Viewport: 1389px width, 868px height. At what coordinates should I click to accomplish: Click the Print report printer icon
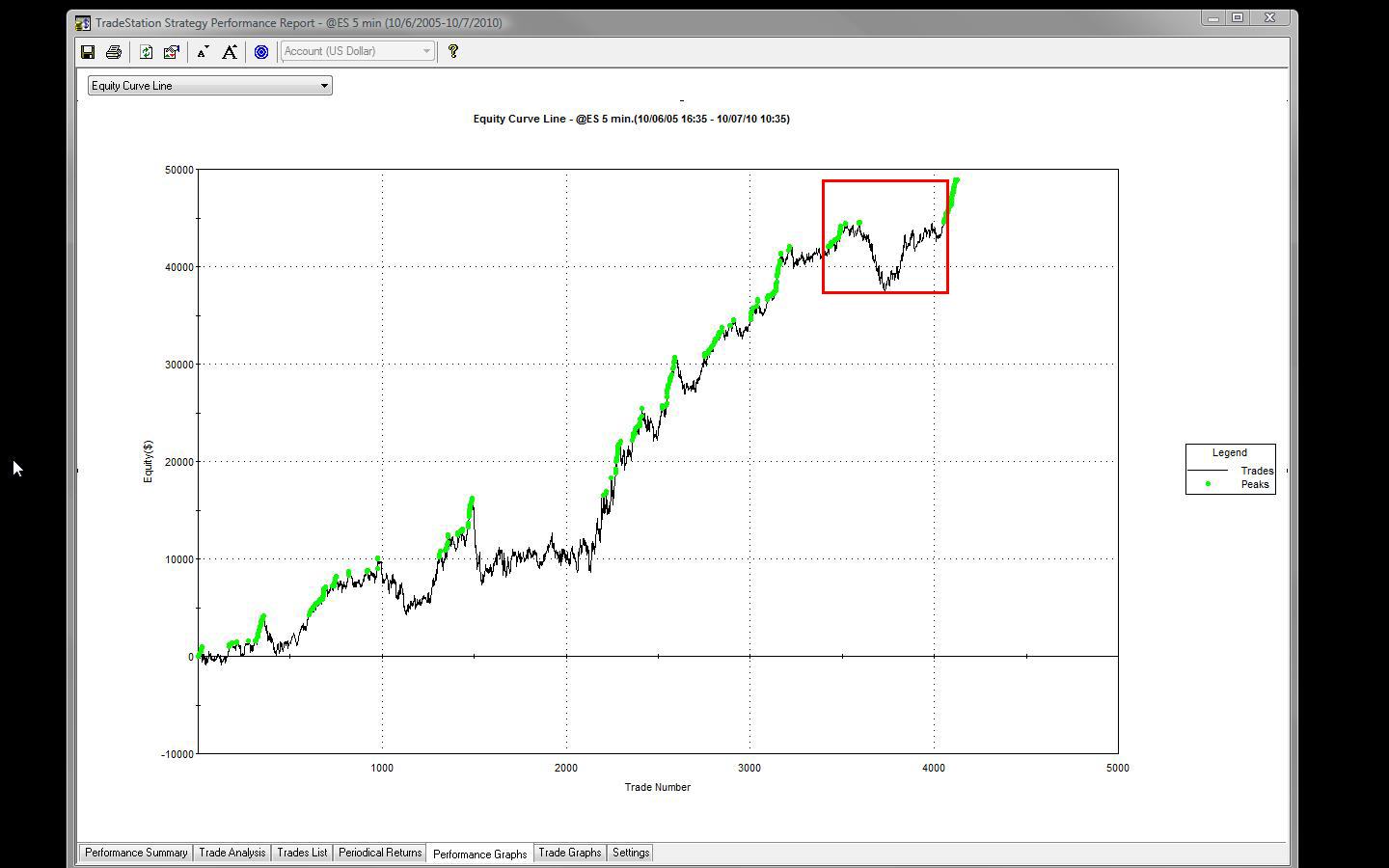point(114,52)
